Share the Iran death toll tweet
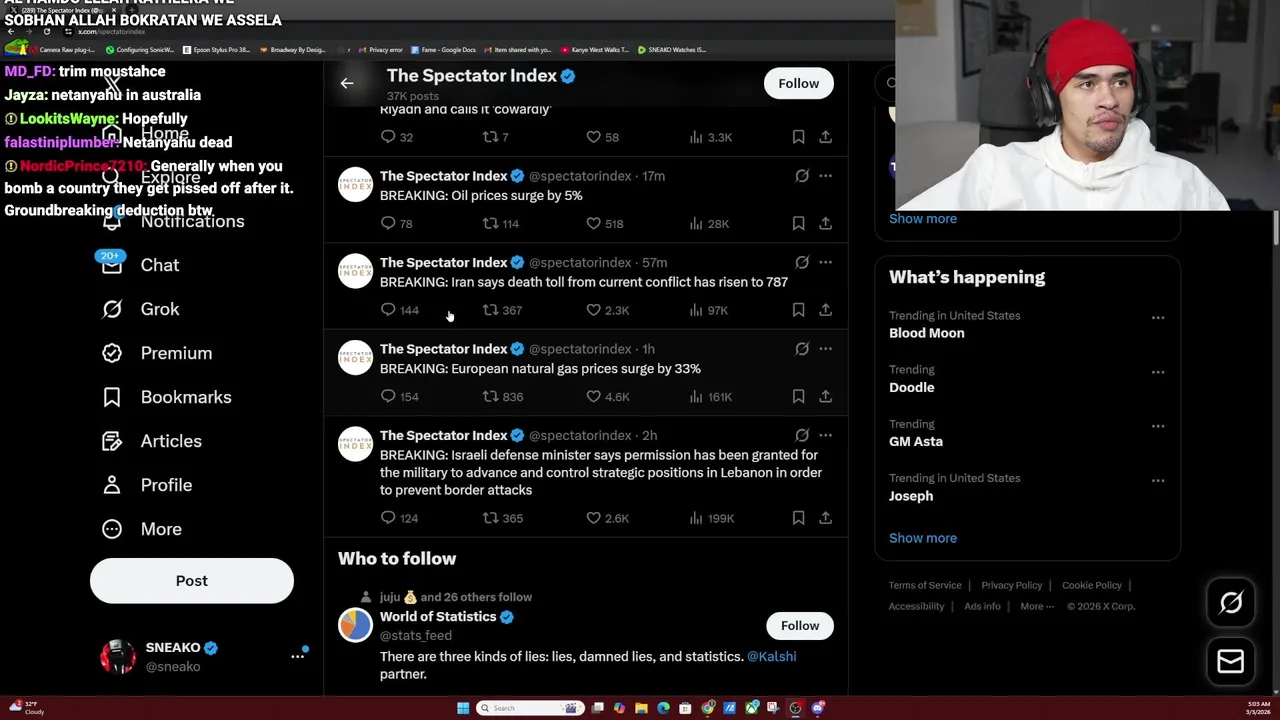 point(825,310)
